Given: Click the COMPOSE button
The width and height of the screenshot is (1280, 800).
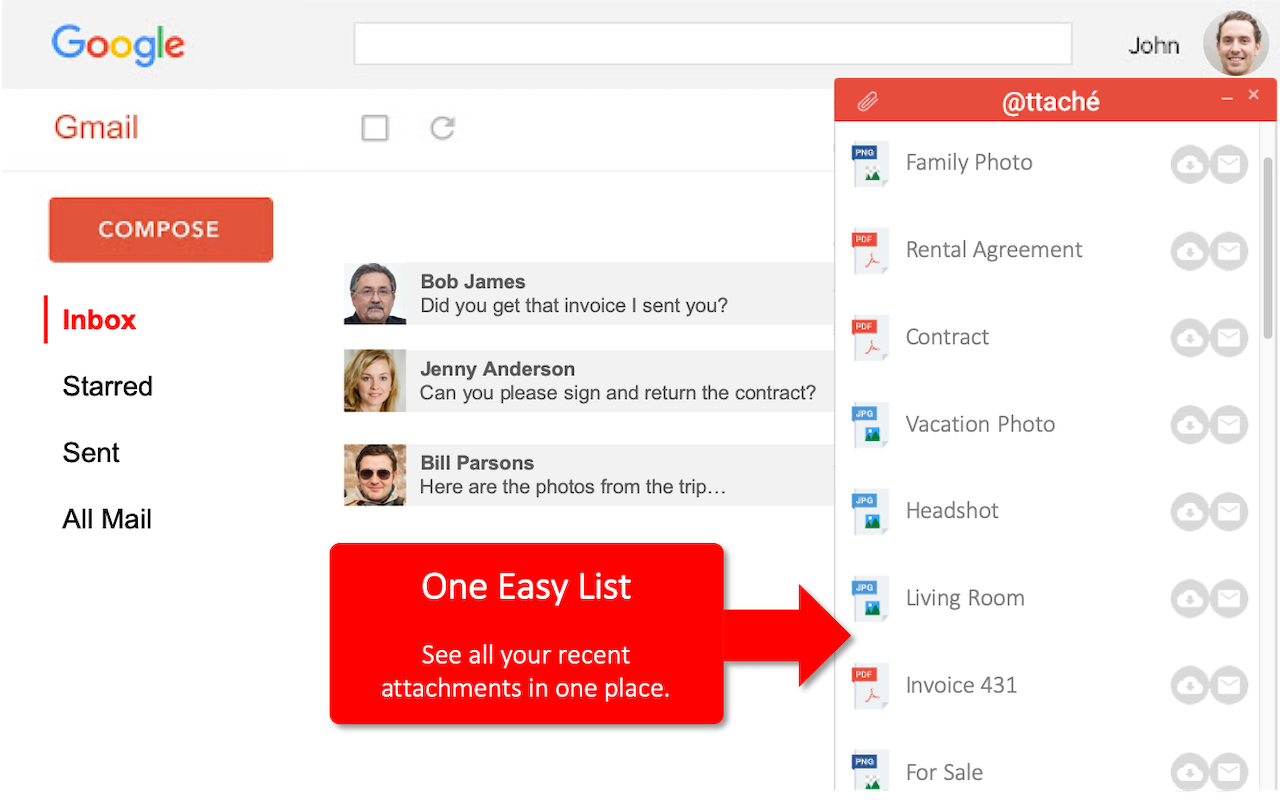Looking at the screenshot, I should [x=160, y=229].
